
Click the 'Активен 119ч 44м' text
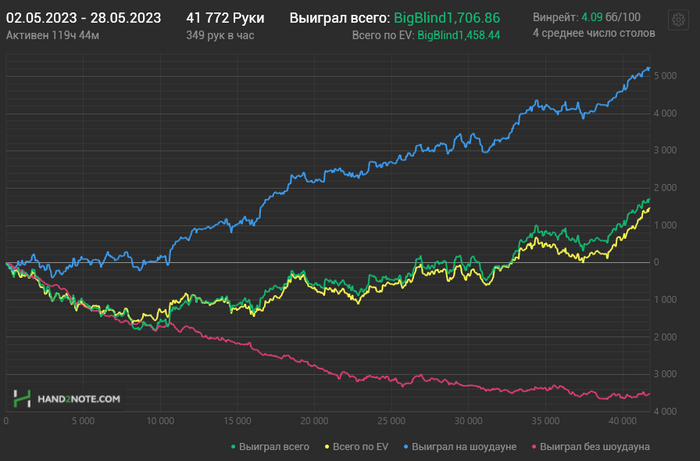click(53, 35)
